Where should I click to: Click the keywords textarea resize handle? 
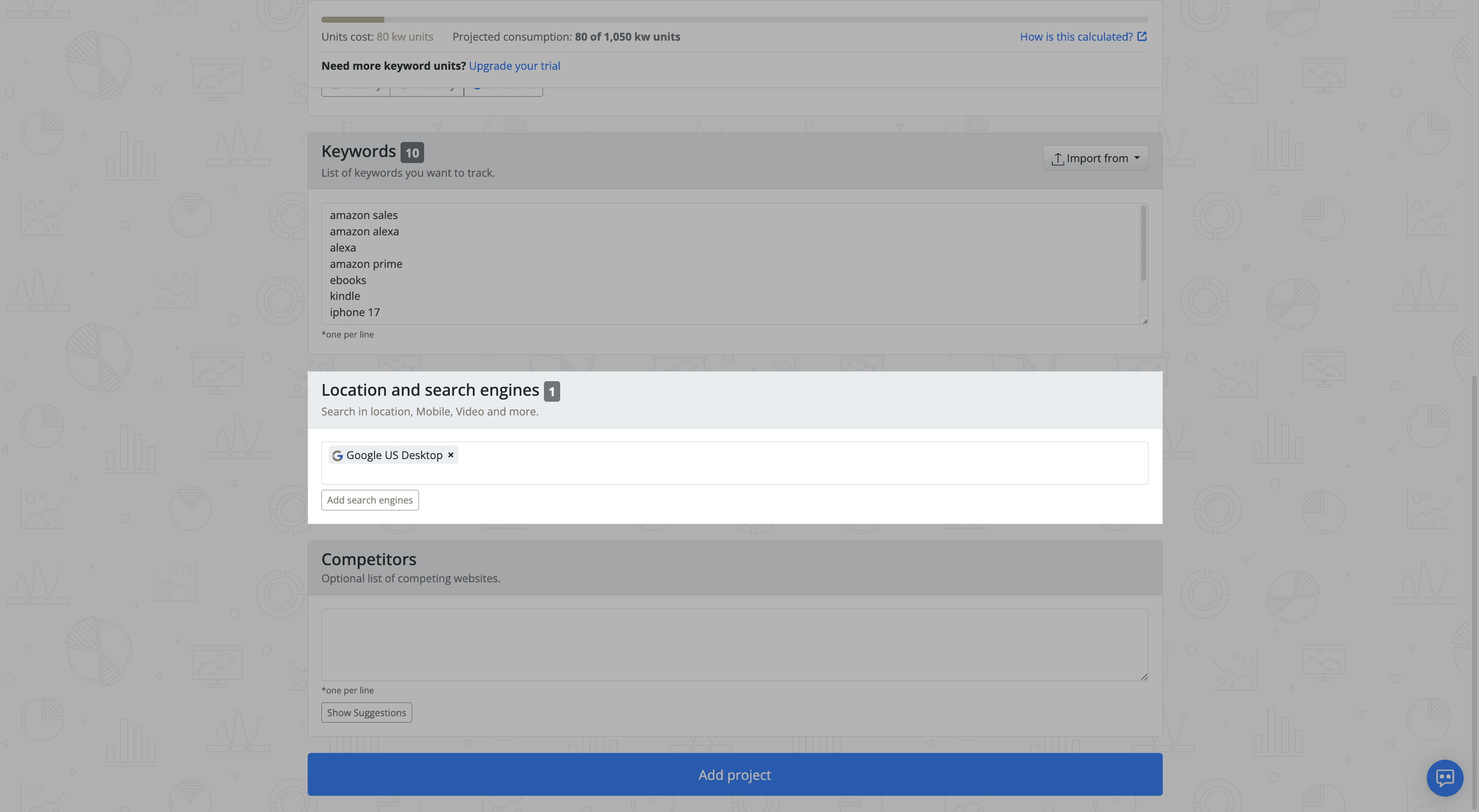(1144, 321)
